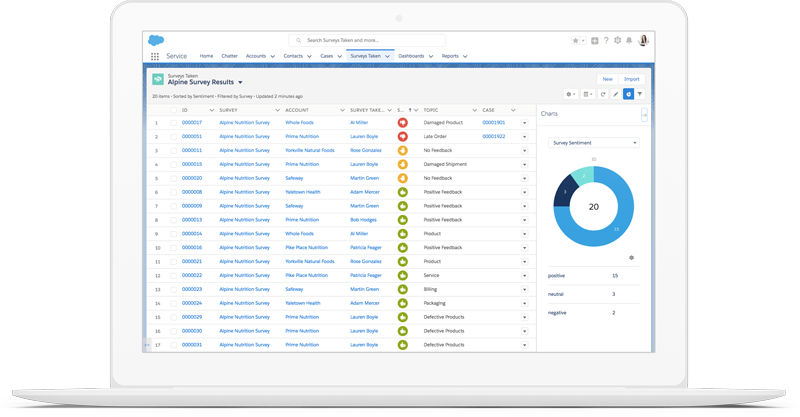This screenshot has height=417, width=800.
Task: Open List View Controls gear
Action: point(570,94)
